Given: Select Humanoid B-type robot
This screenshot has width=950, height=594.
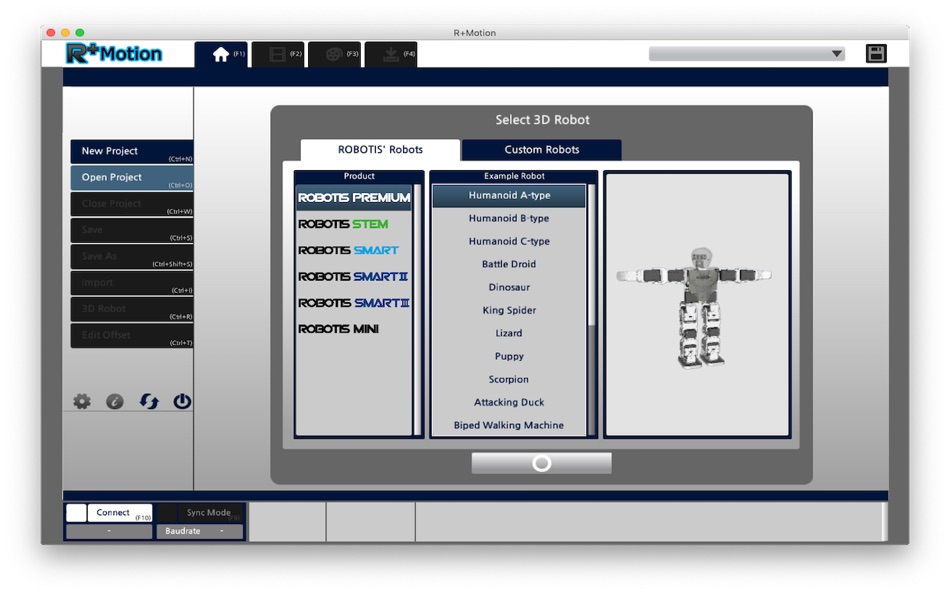Looking at the screenshot, I should (x=509, y=218).
